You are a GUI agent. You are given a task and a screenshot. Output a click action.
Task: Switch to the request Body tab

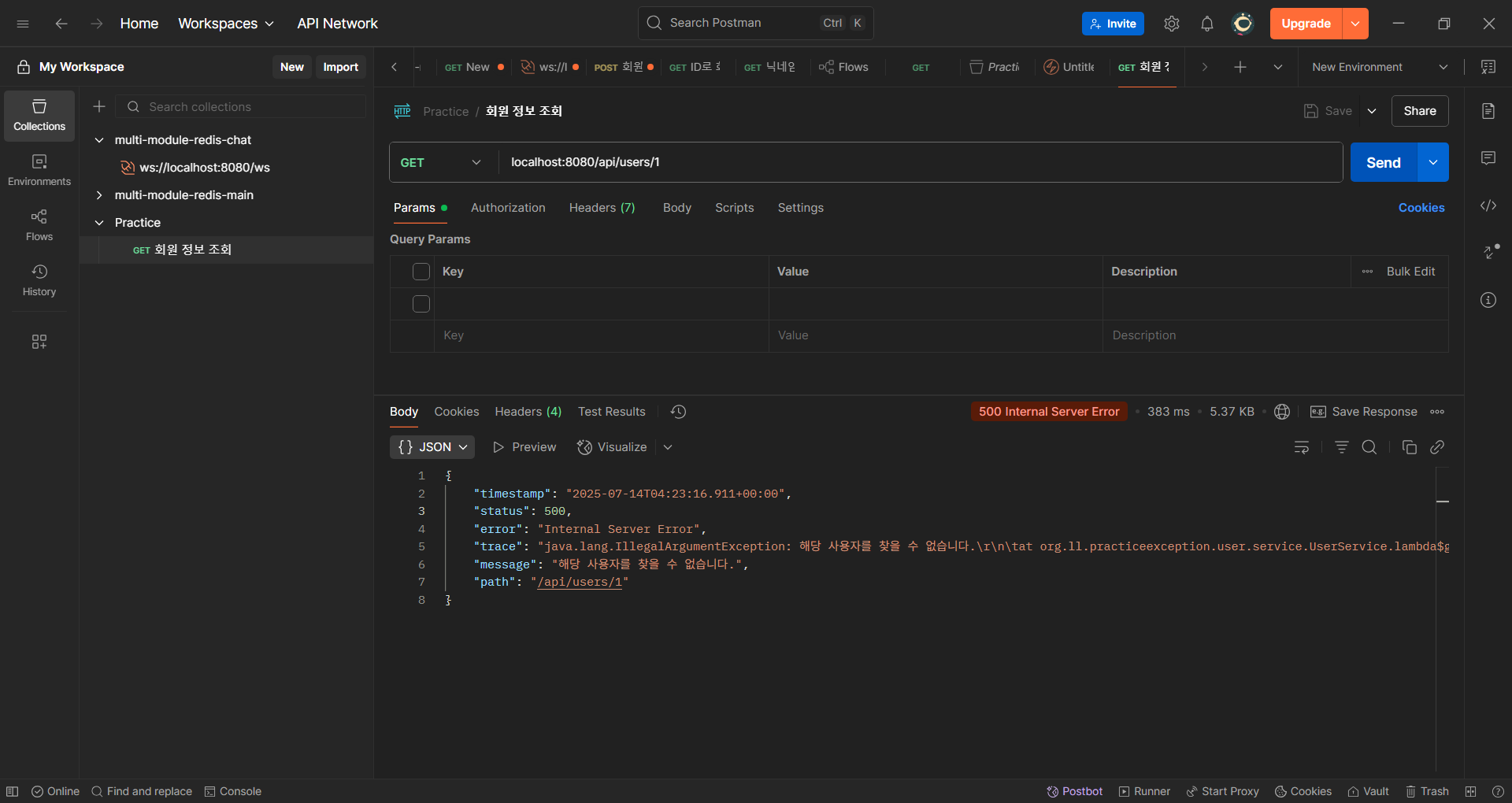tap(677, 208)
